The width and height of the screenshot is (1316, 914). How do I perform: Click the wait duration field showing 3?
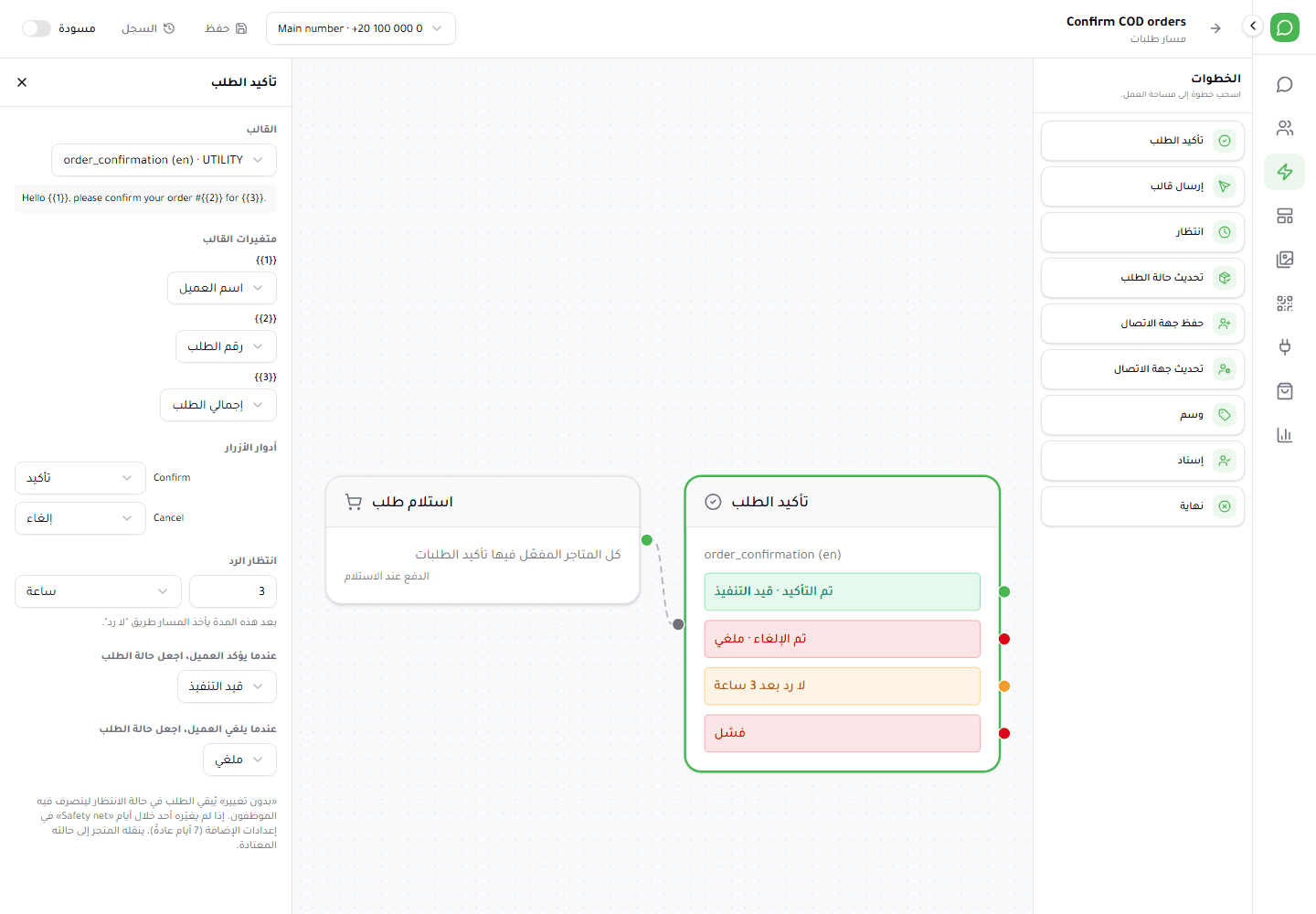click(233, 591)
